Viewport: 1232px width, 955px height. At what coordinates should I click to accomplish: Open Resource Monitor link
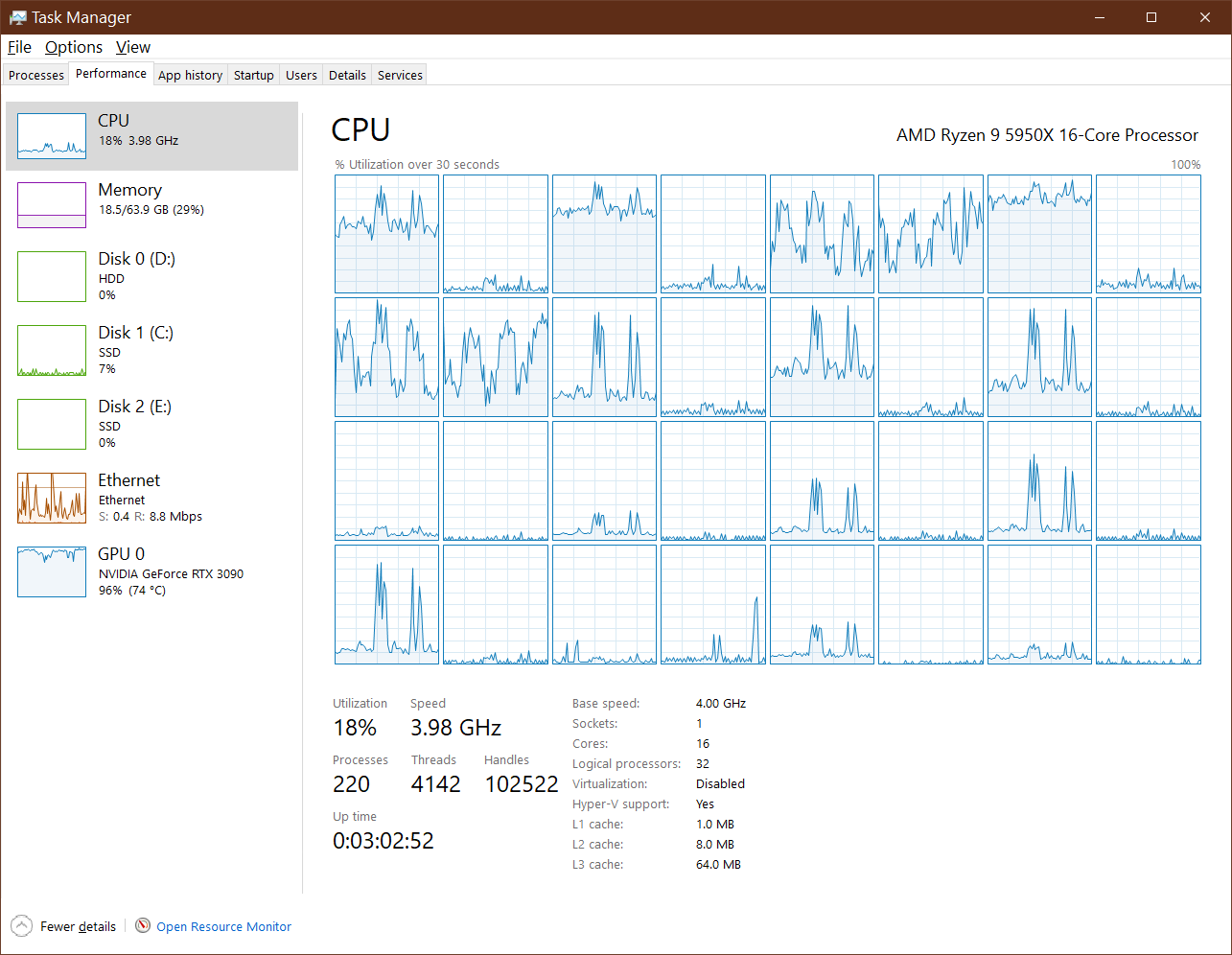pyautogui.click(x=223, y=926)
